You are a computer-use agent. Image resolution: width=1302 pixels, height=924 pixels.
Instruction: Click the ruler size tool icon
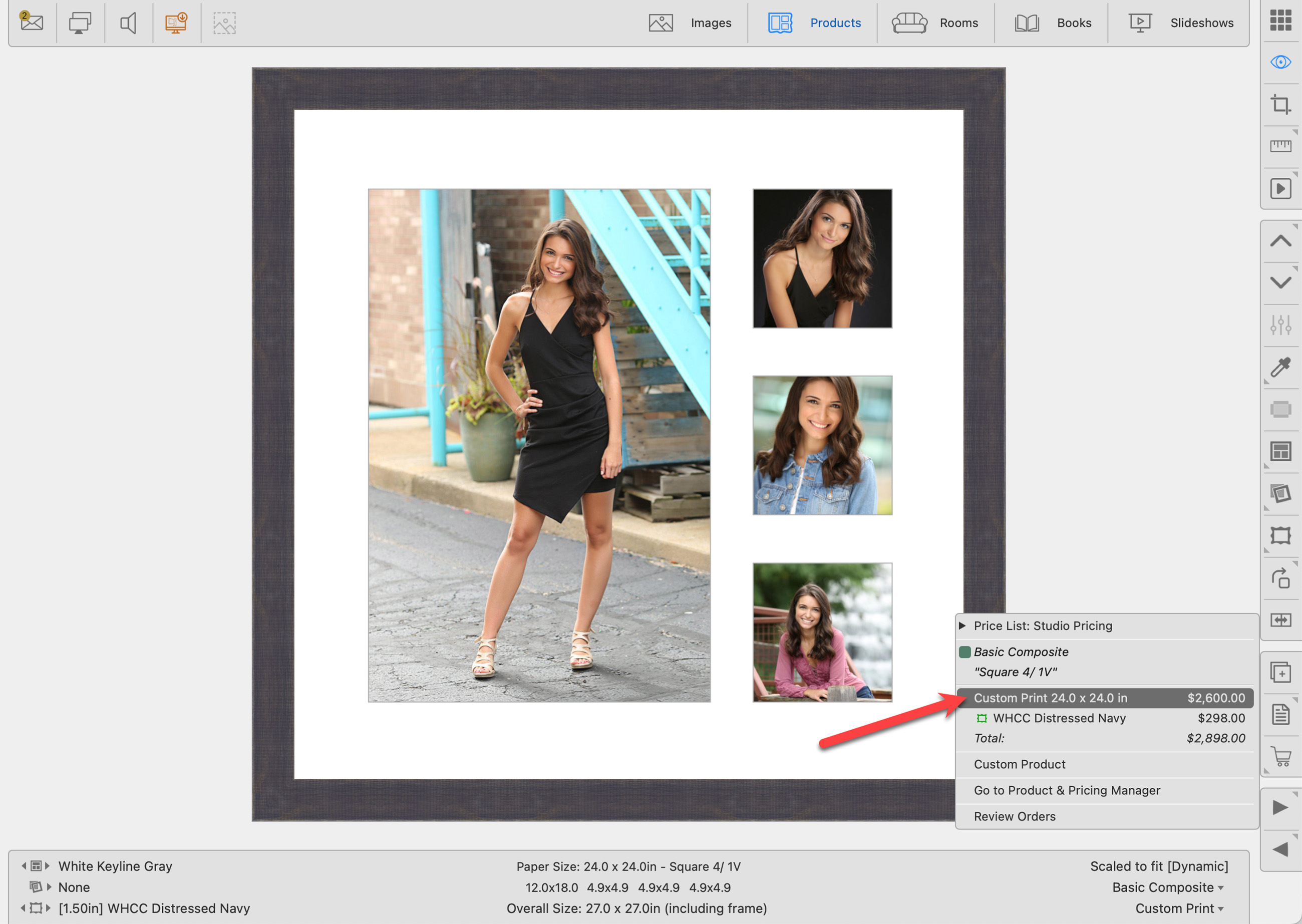tap(1280, 146)
